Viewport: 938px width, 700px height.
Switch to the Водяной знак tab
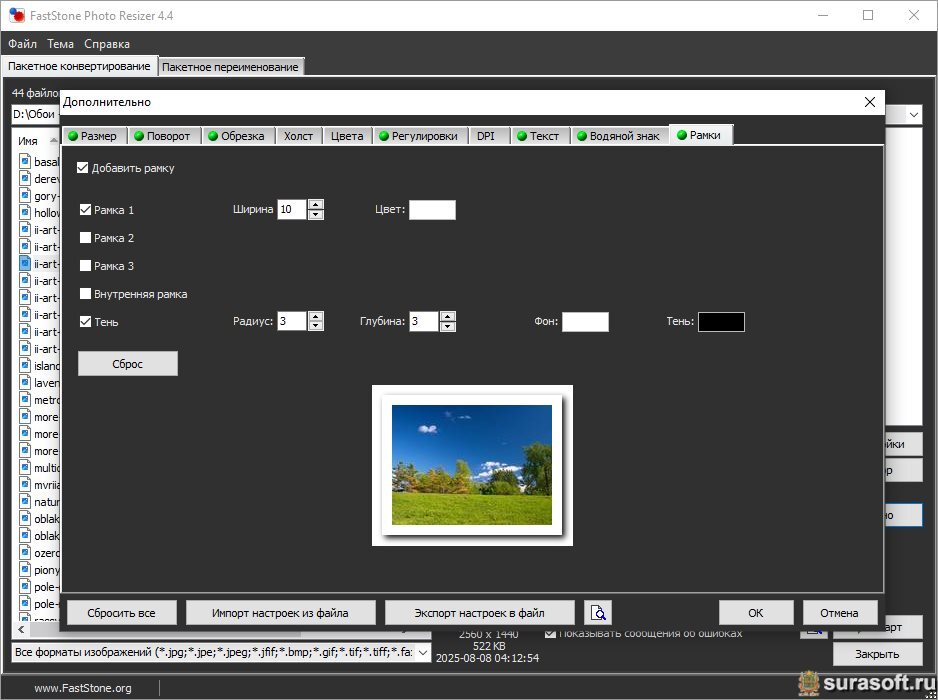point(617,136)
